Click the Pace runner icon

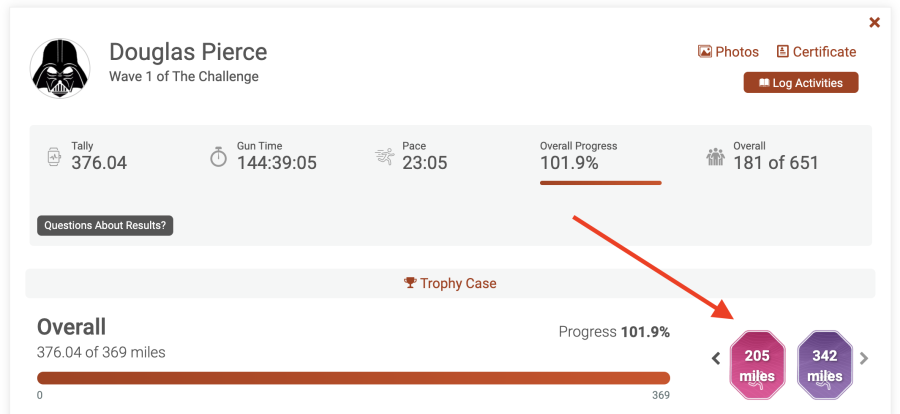(384, 156)
